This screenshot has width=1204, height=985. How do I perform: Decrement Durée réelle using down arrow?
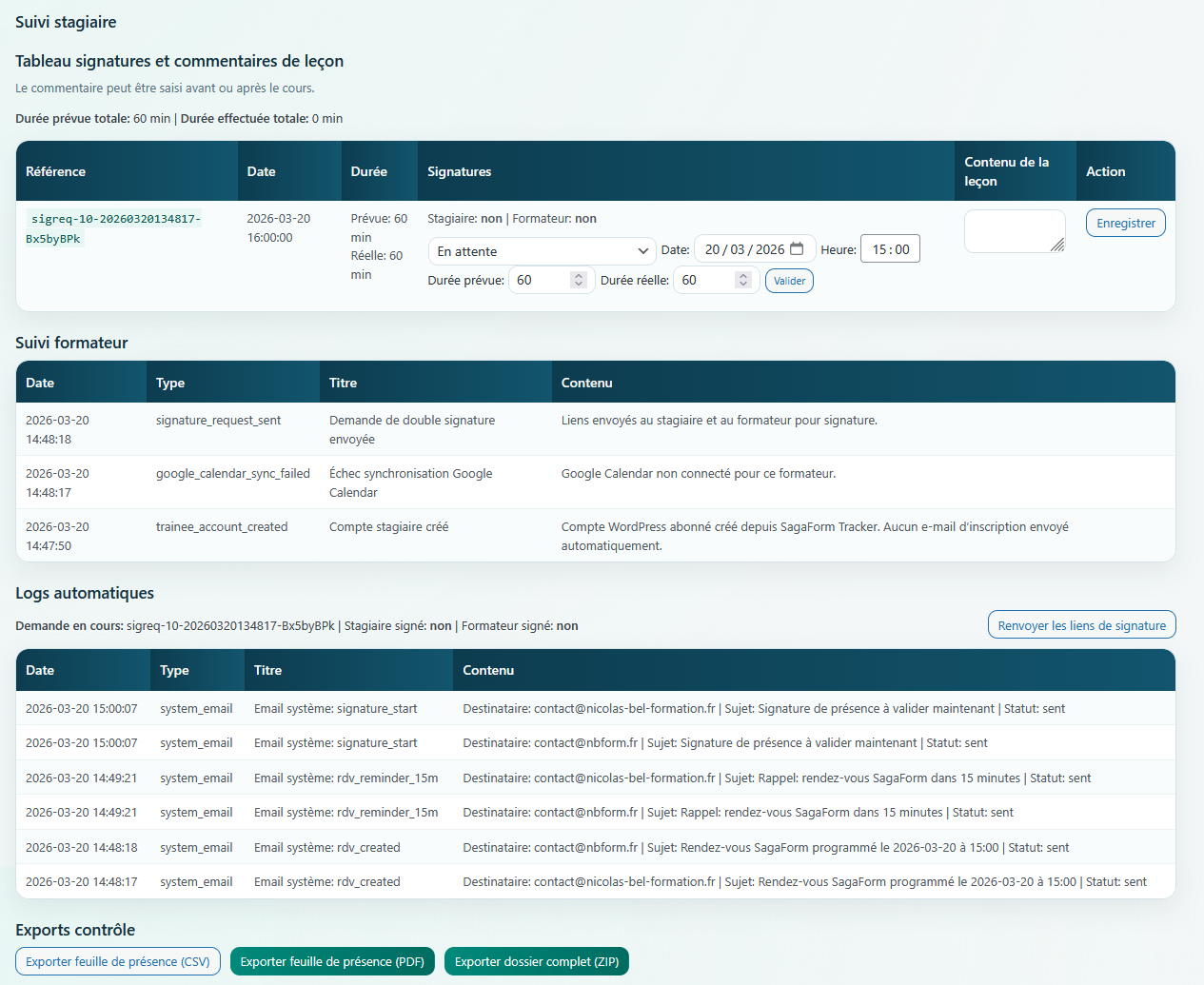(x=743, y=284)
